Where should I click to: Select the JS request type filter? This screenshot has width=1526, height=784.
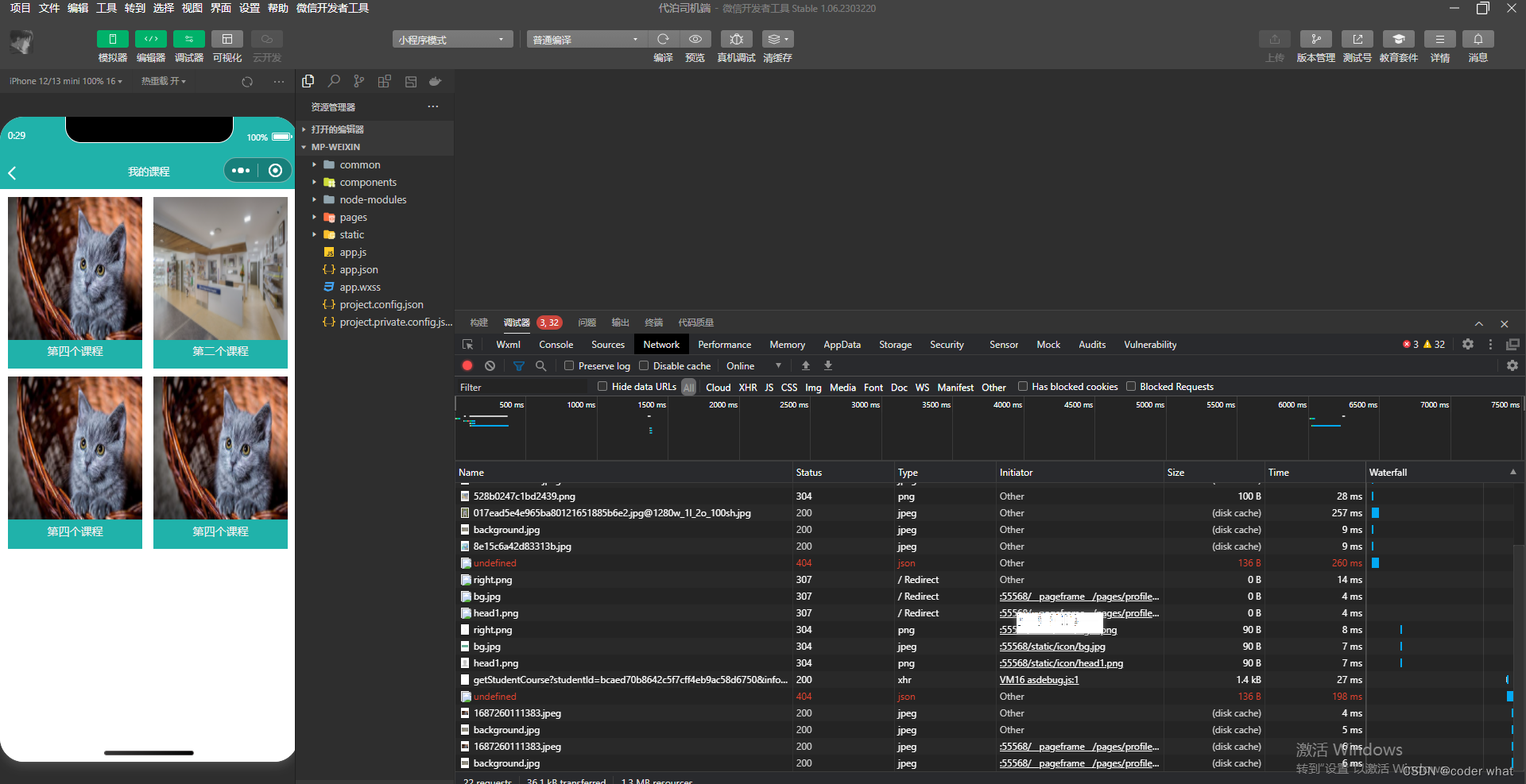click(769, 387)
